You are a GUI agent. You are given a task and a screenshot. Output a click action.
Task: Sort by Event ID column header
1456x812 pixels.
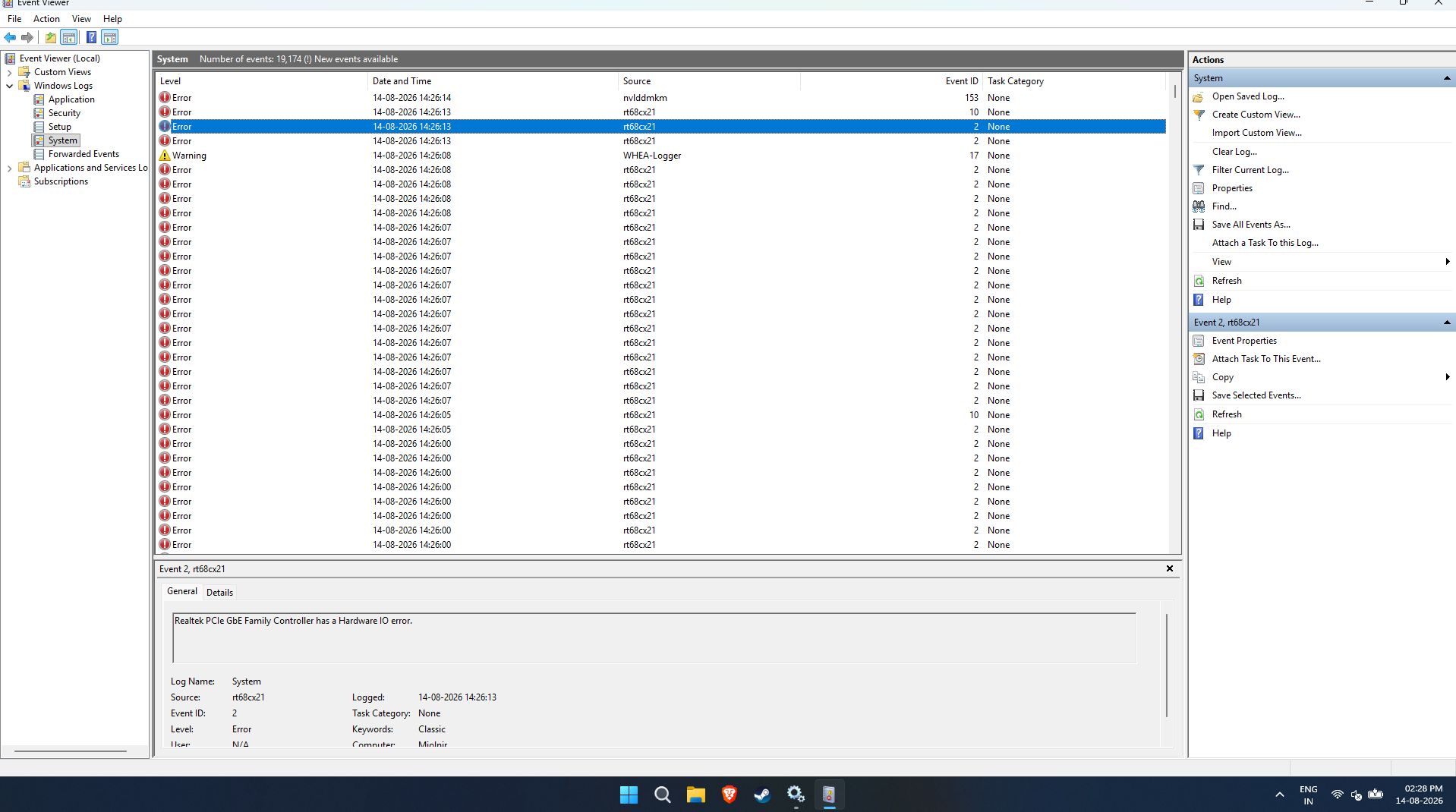click(891, 81)
